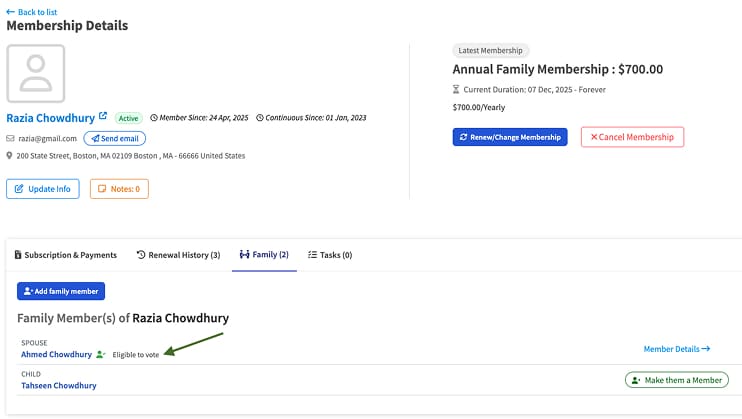Screen dimensions: 742x419
Task: Switch to Subscription & Payments tab
Action: pos(65,255)
